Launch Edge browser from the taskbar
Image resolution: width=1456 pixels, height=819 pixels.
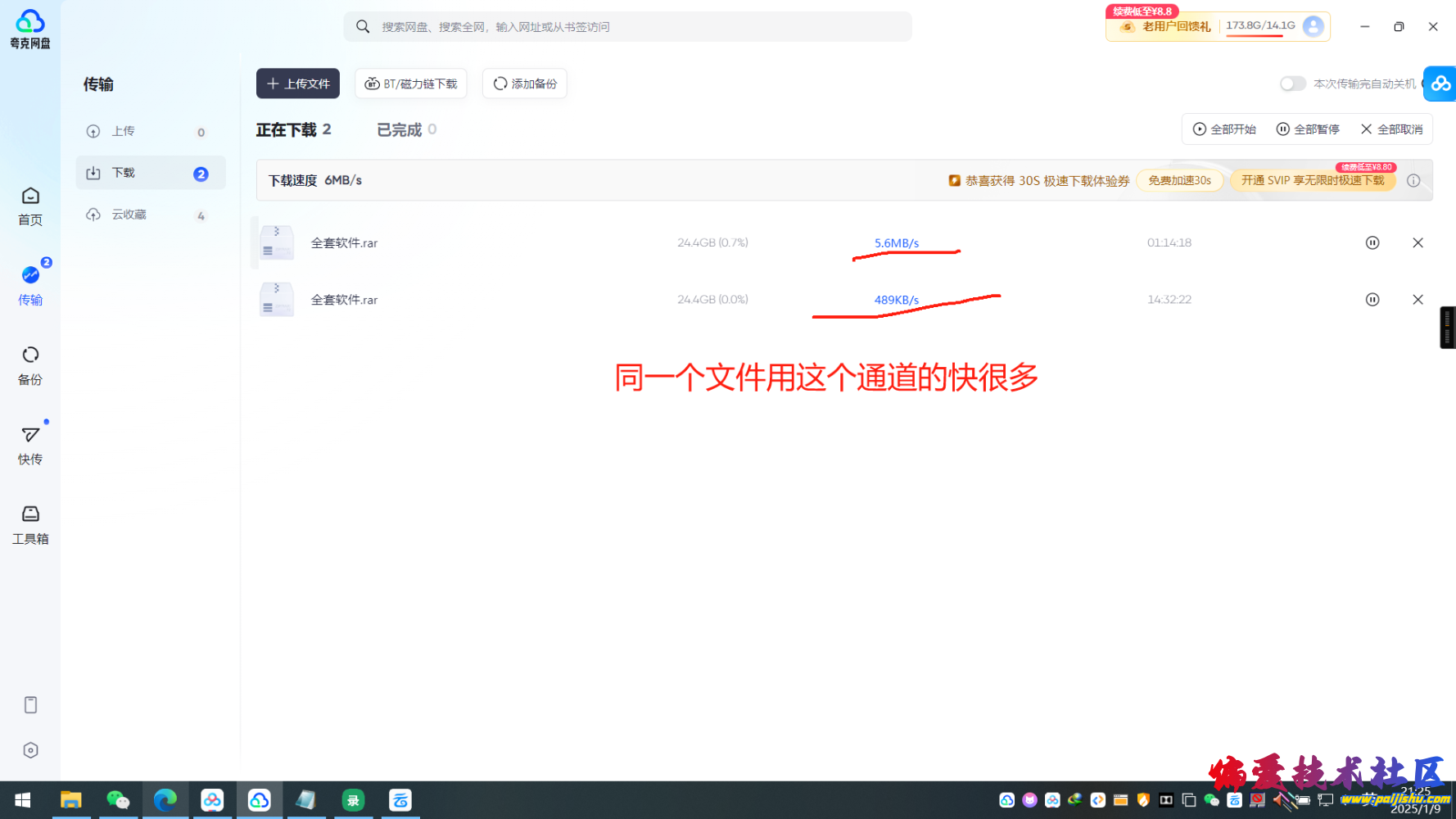tap(165, 799)
